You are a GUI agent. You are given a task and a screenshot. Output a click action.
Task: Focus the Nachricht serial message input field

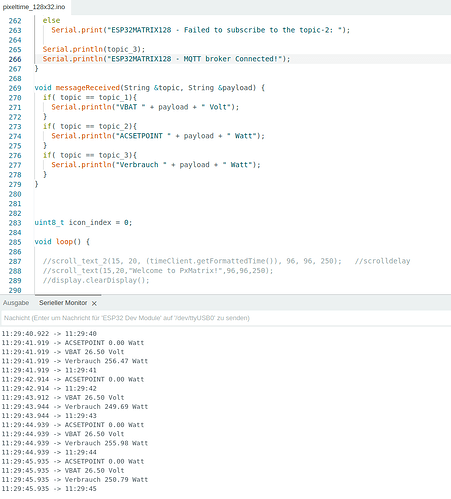(225, 318)
